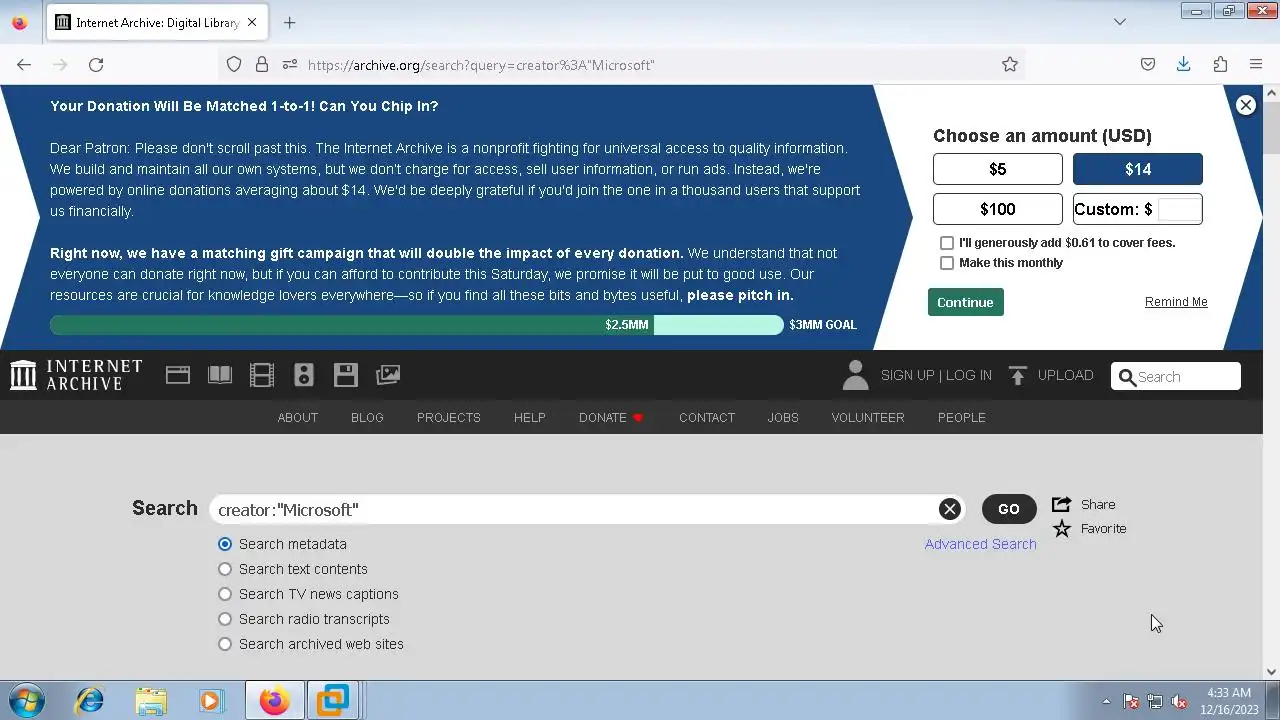This screenshot has width=1280, height=720.
Task: Click the LOG IN link
Action: coord(969,375)
